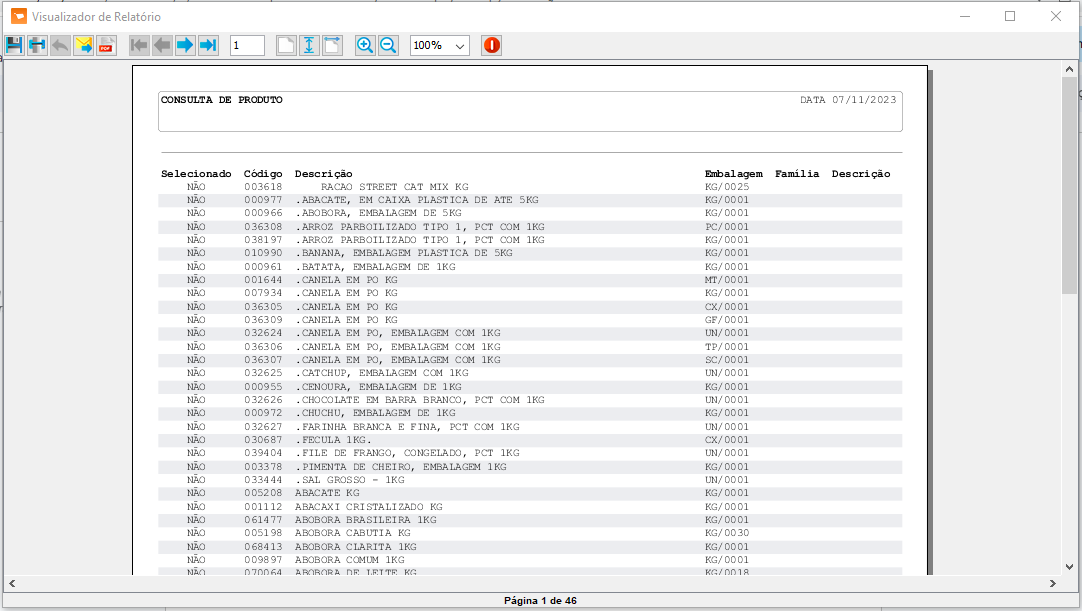Export report to PDF
This screenshot has width=1082, height=611.
click(x=106, y=45)
